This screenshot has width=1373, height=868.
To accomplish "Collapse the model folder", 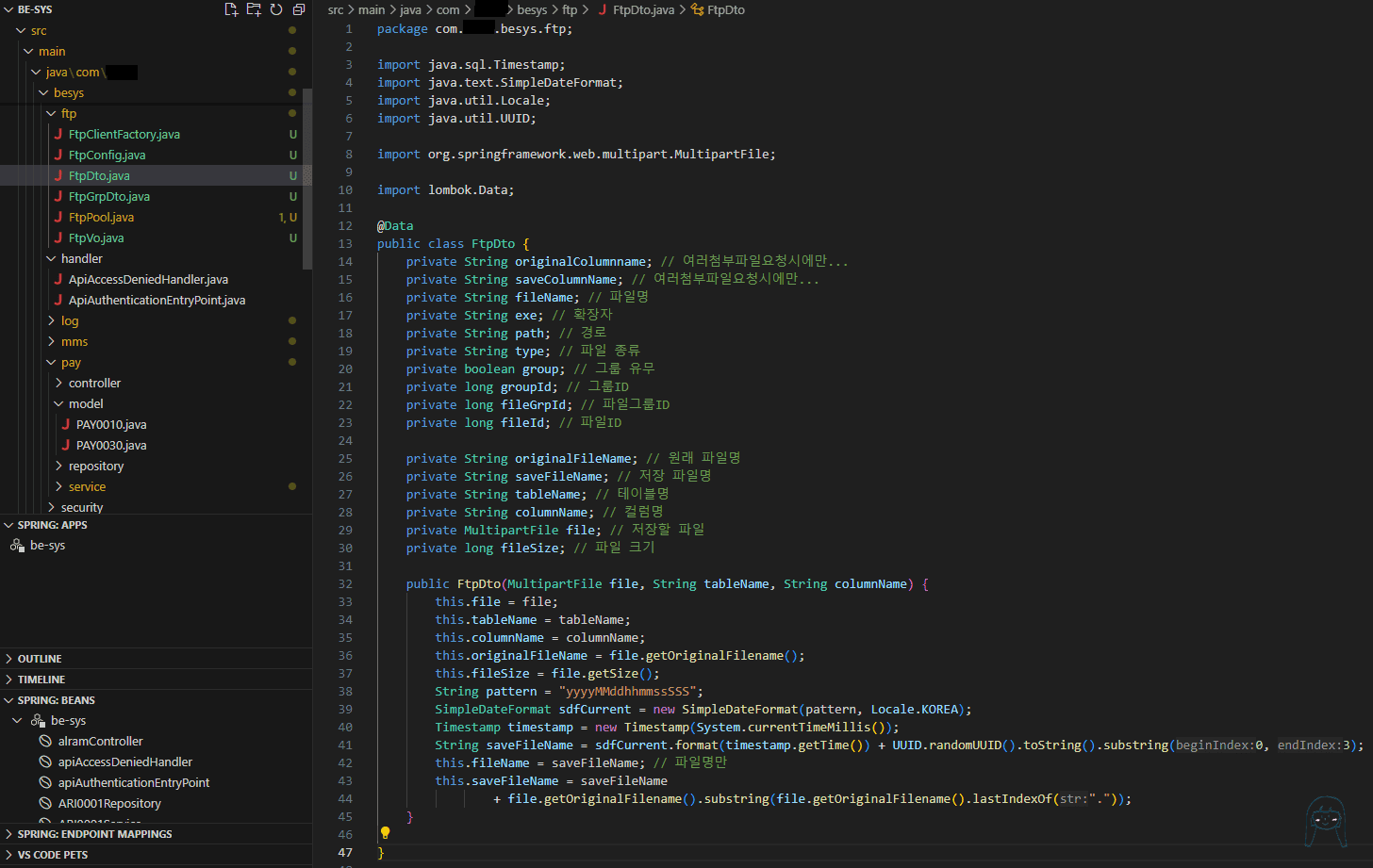I will point(58,404).
